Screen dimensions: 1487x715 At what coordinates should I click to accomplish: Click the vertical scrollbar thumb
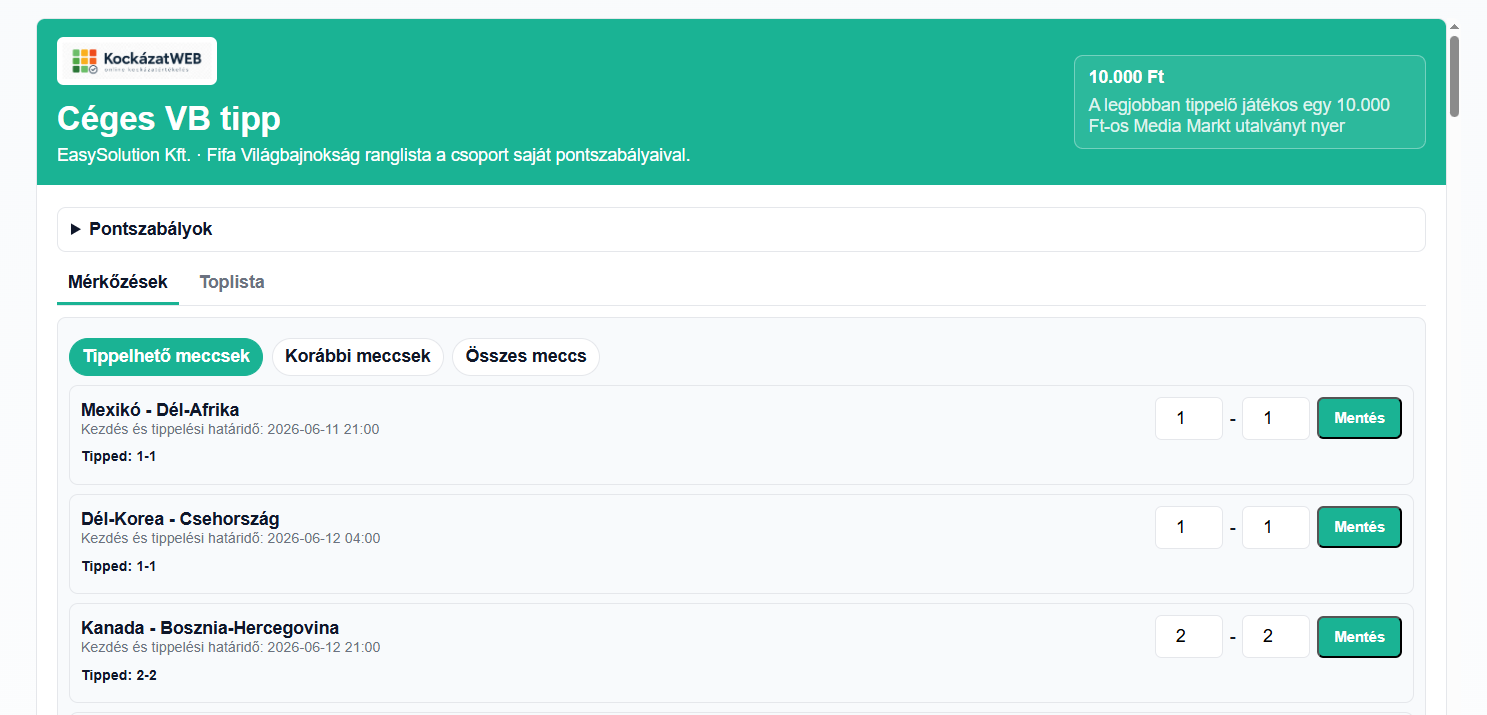(x=1454, y=76)
